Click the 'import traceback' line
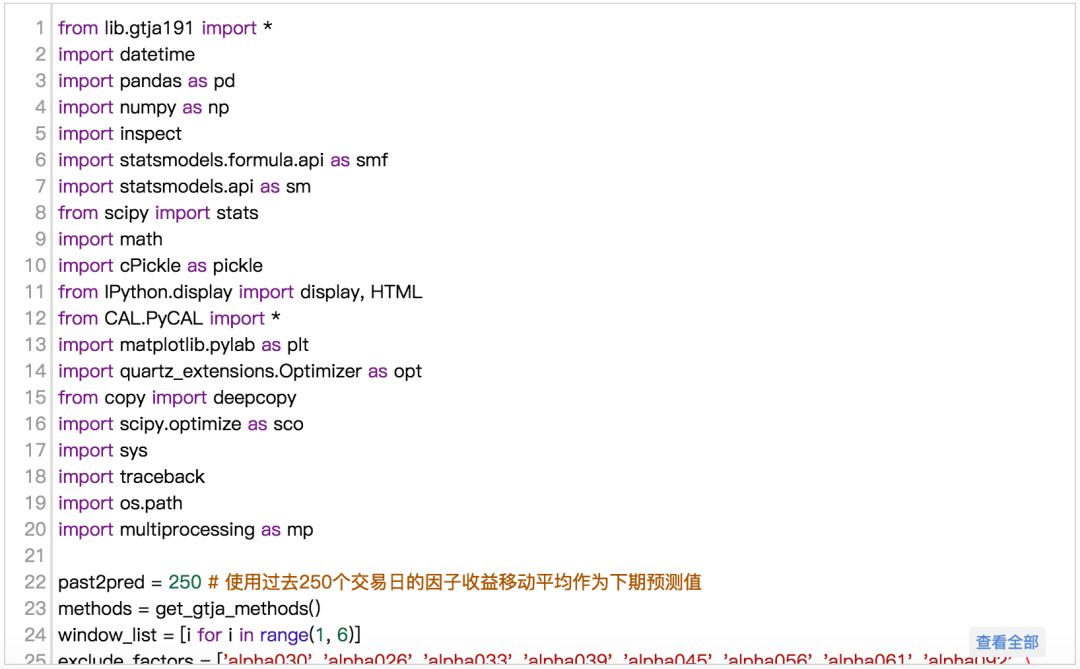Viewport: 1080px width, 669px height. [131, 477]
